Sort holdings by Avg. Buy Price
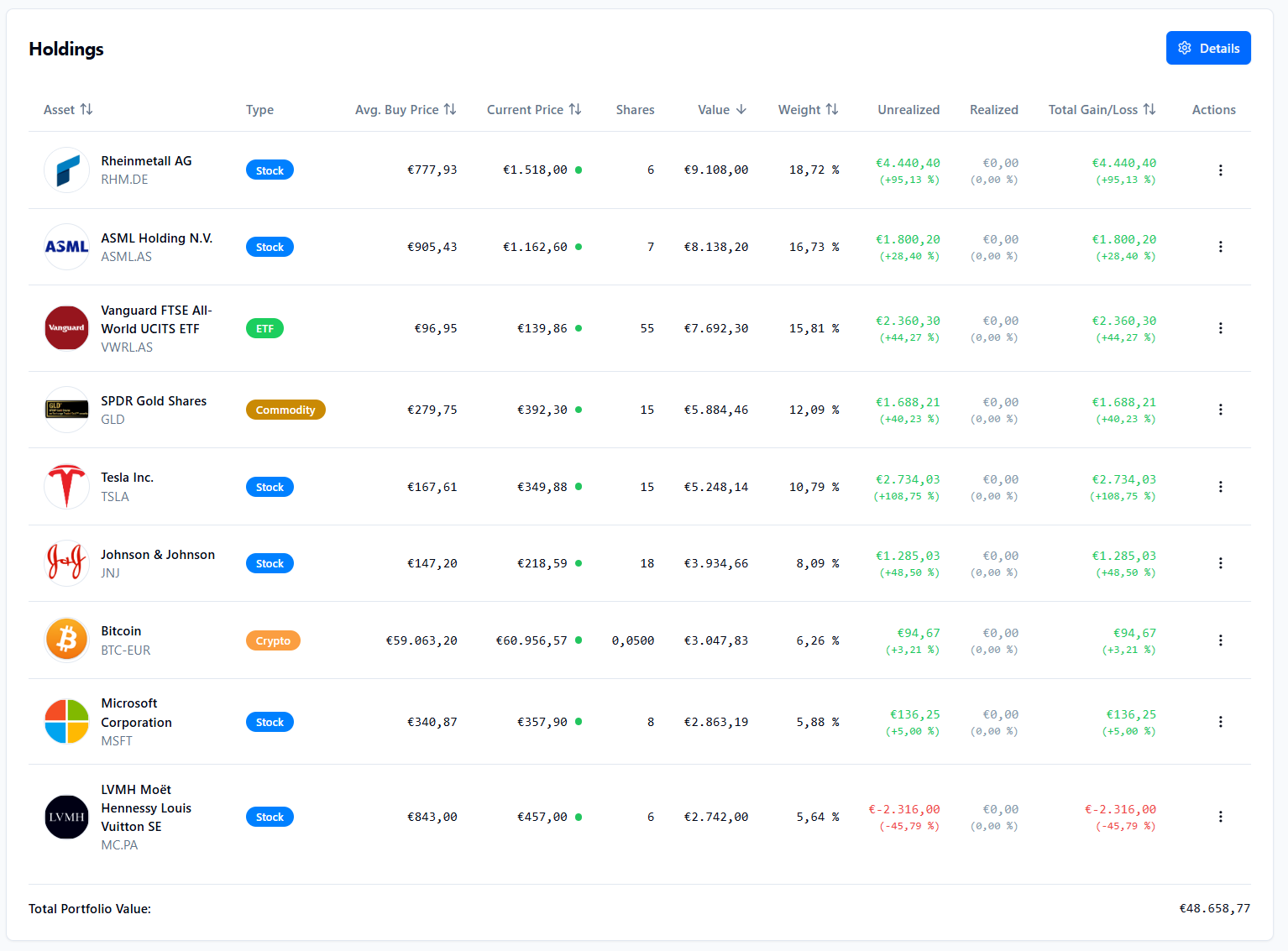The image size is (1288, 951). 406,110
